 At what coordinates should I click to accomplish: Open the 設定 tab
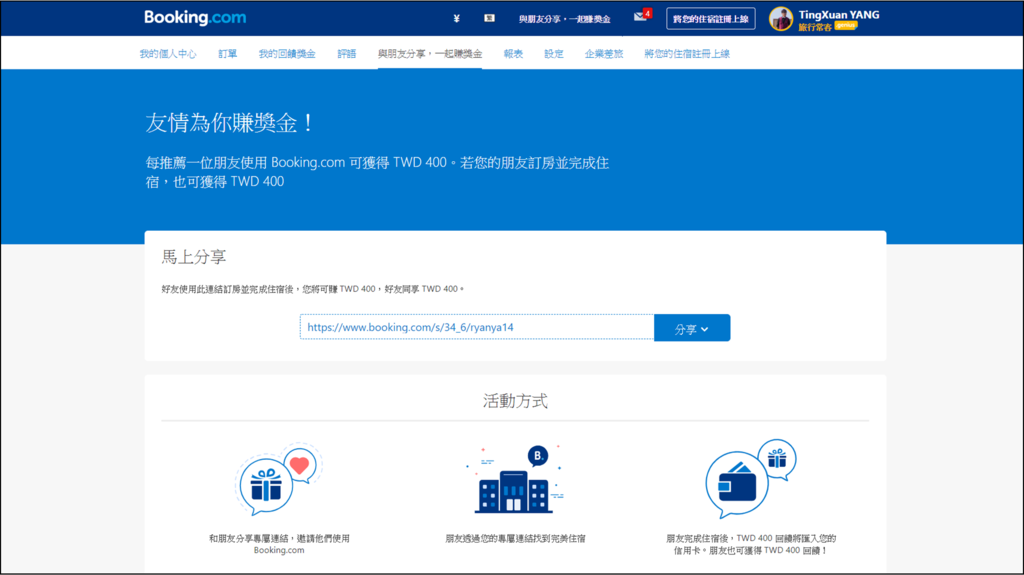(x=554, y=54)
